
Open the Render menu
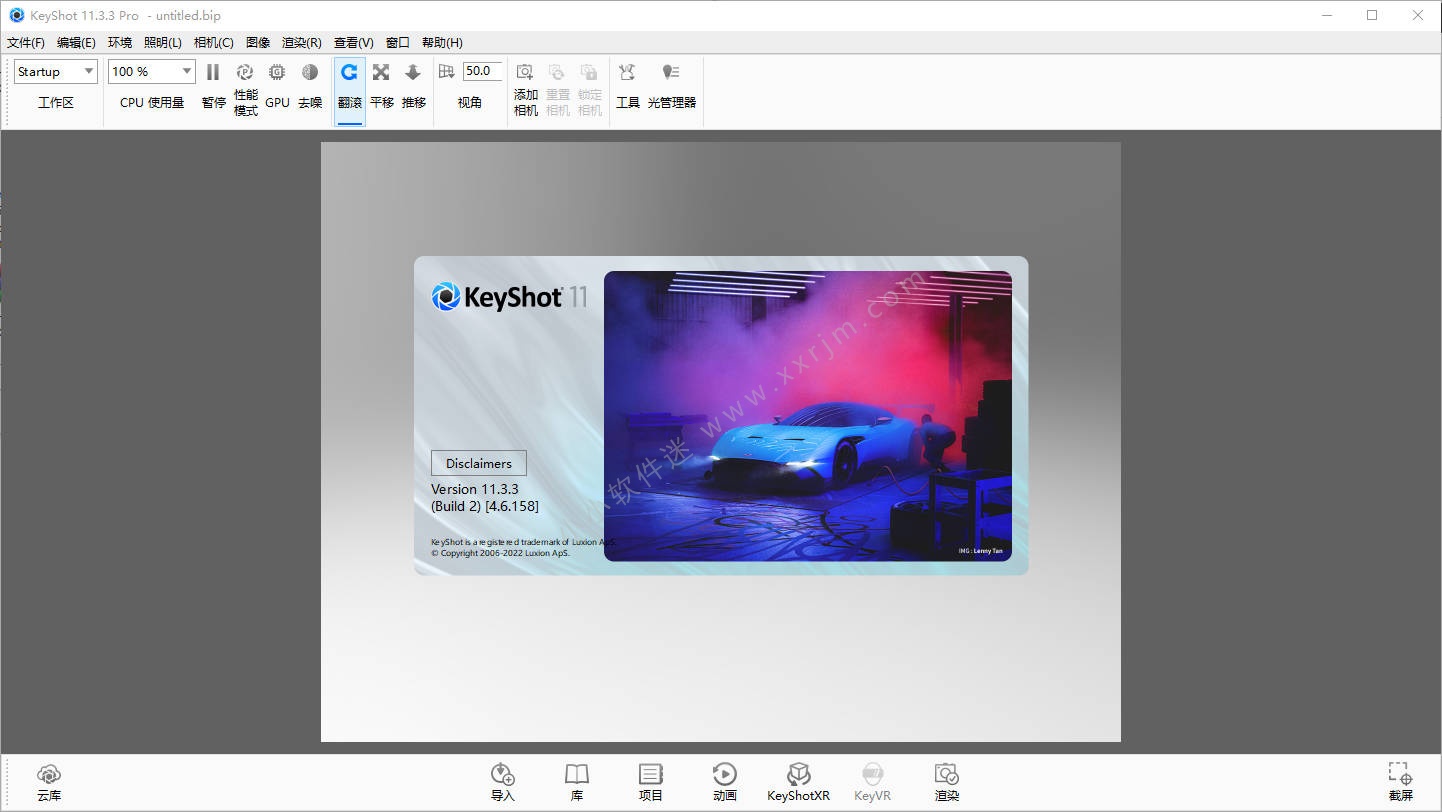point(302,42)
